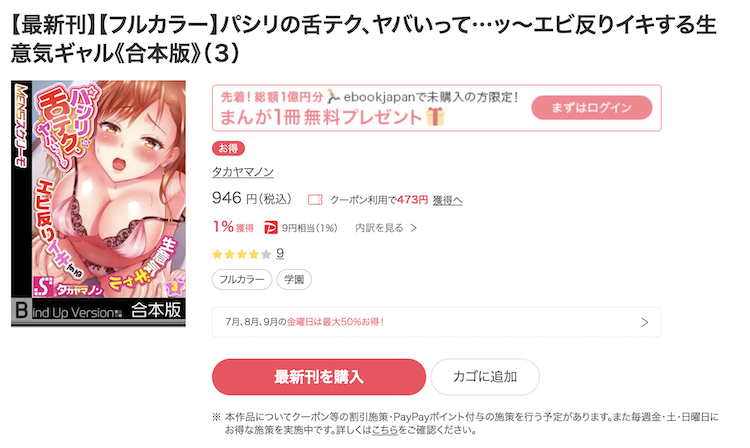Click chevron arrow on Friday 50% promo bar
This screenshot has width=750, height=448.
click(644, 322)
